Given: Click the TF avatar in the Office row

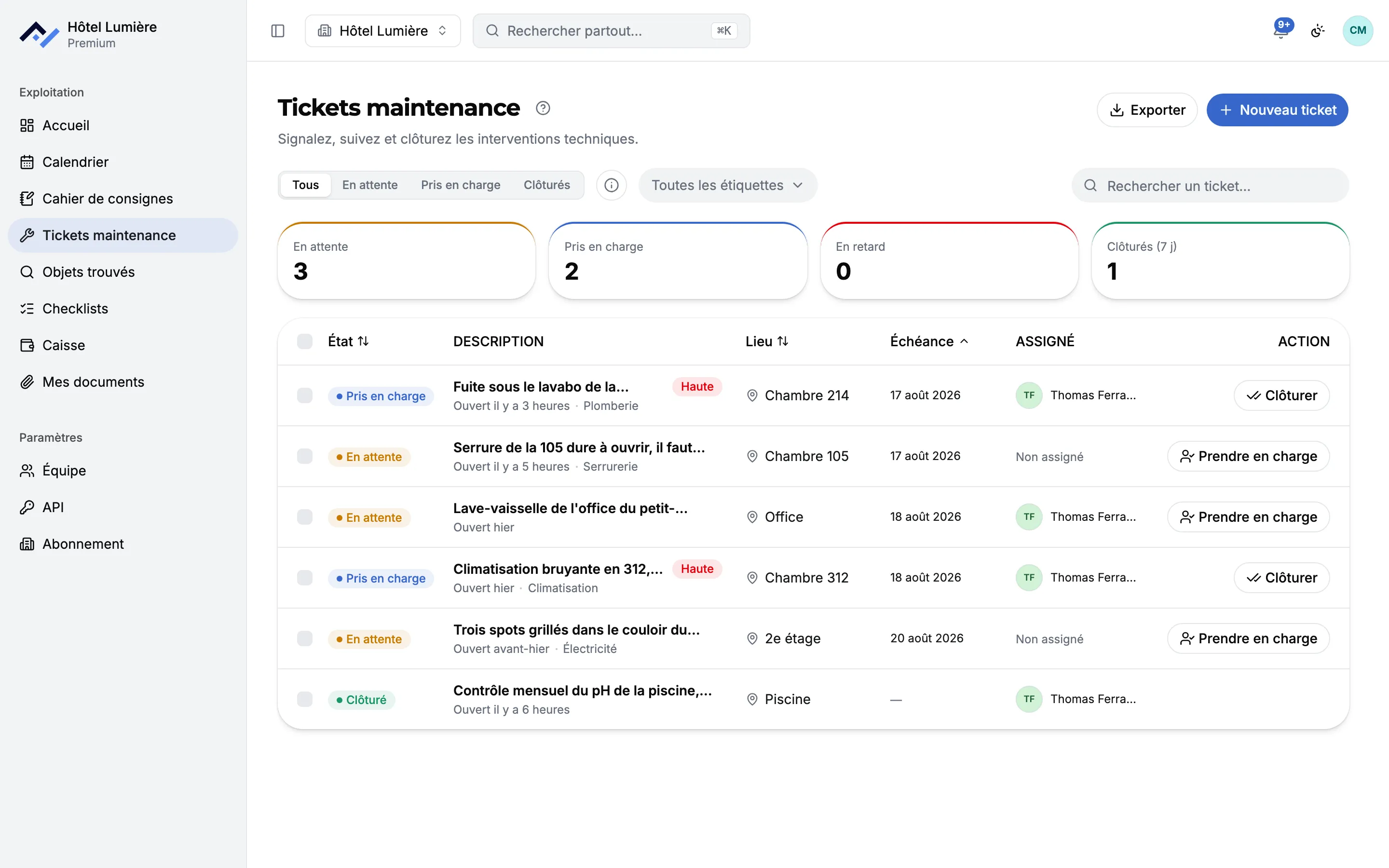Looking at the screenshot, I should click(1029, 516).
